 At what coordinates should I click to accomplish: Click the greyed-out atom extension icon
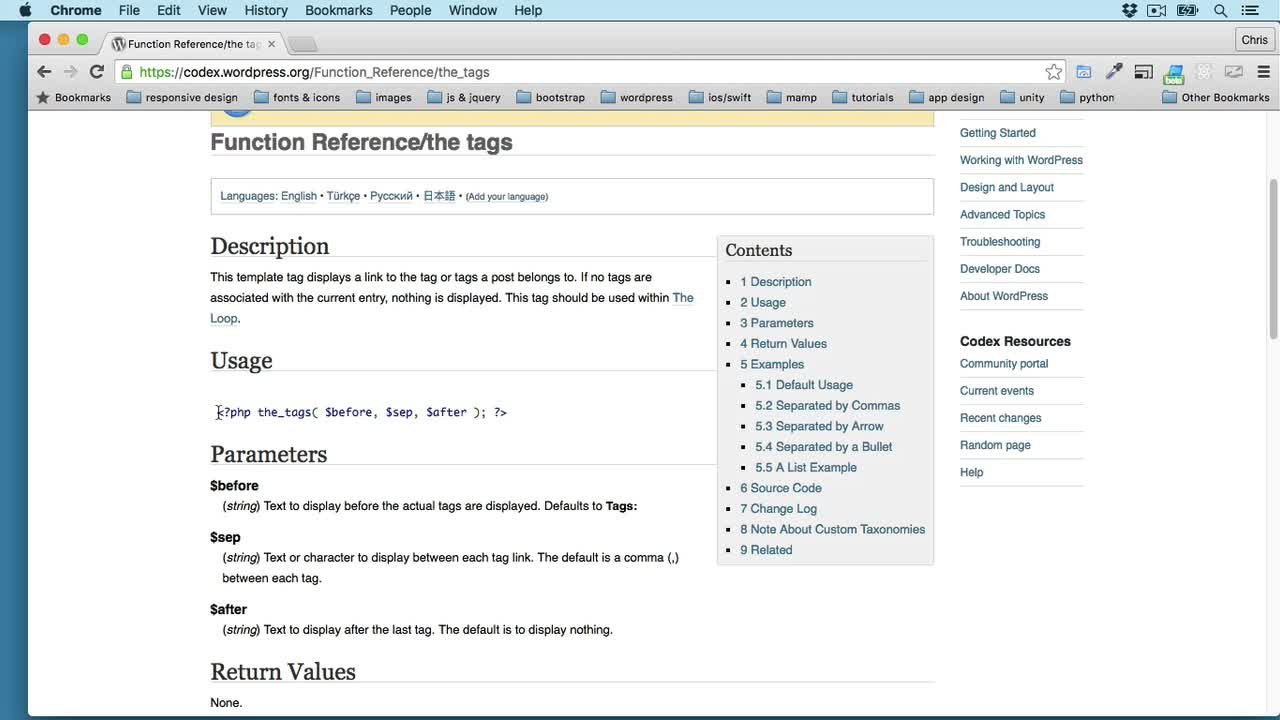[1204, 72]
